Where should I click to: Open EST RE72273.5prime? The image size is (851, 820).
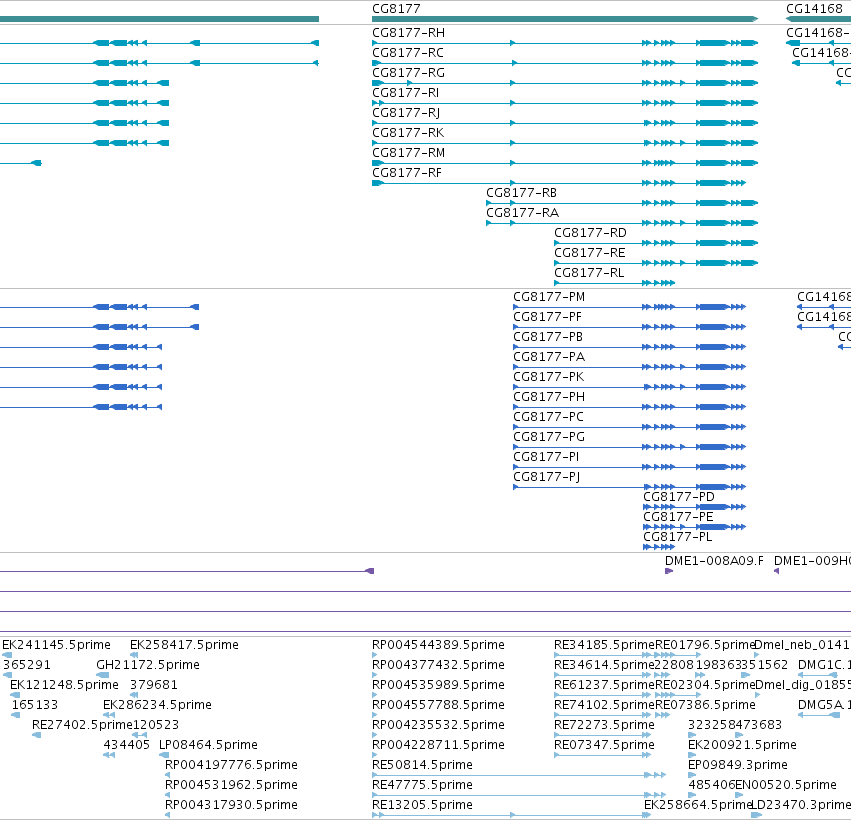click(605, 726)
